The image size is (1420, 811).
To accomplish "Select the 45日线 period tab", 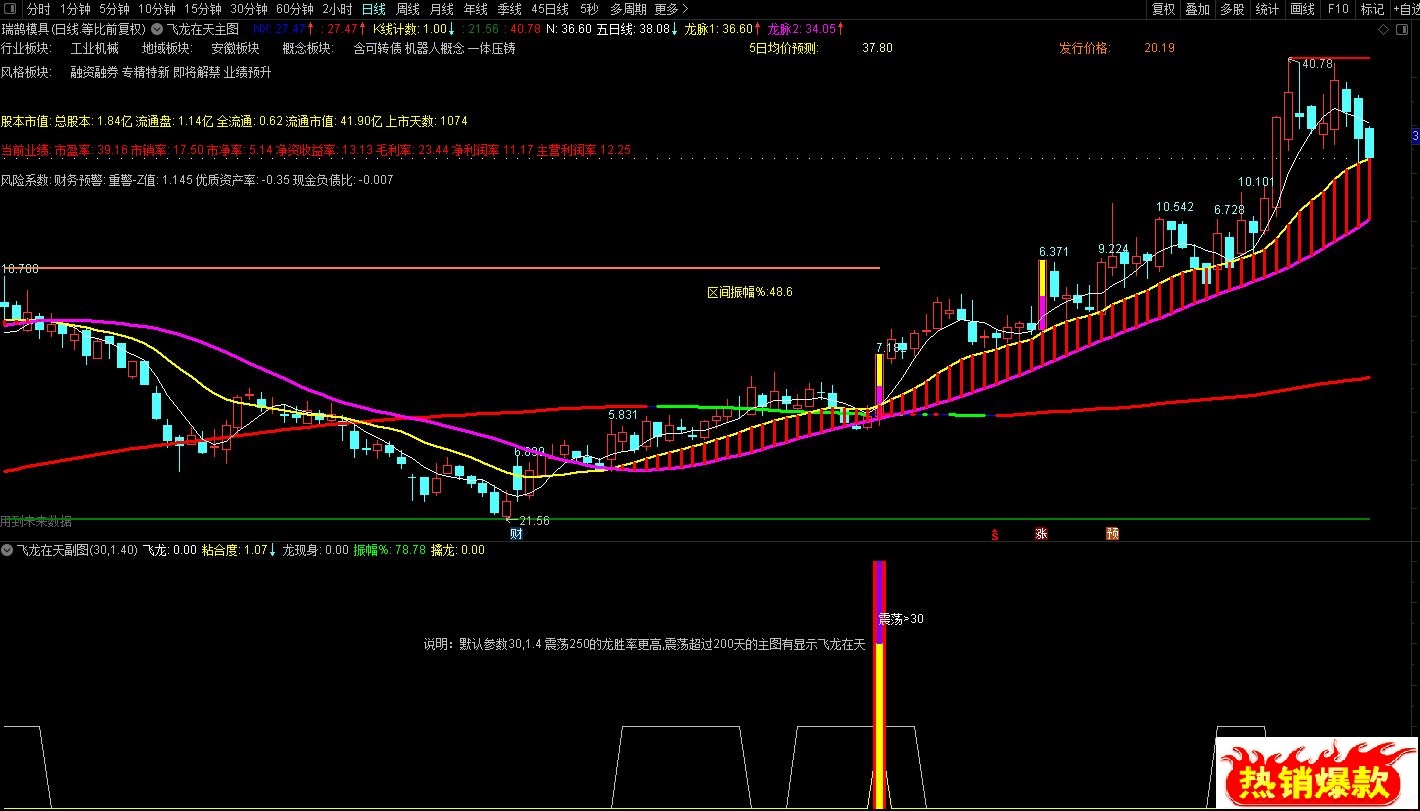I will 550,9.
